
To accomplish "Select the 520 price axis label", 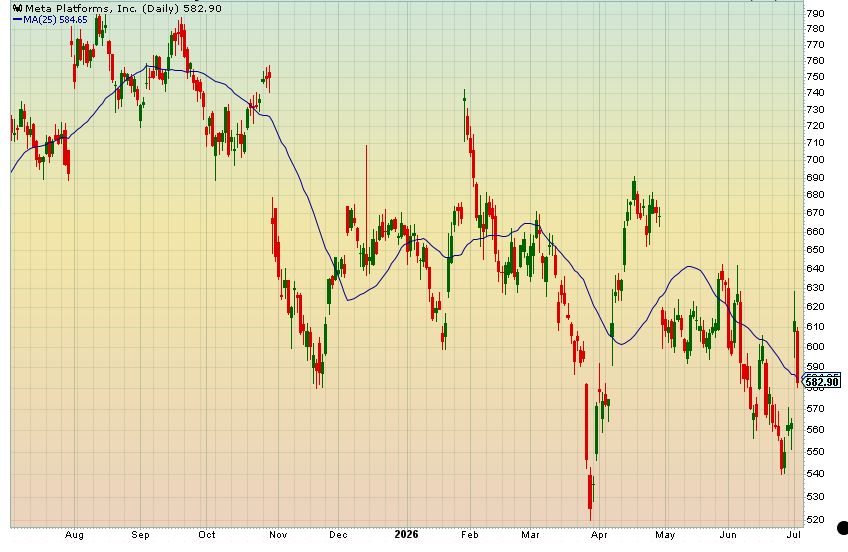I will click(x=815, y=520).
